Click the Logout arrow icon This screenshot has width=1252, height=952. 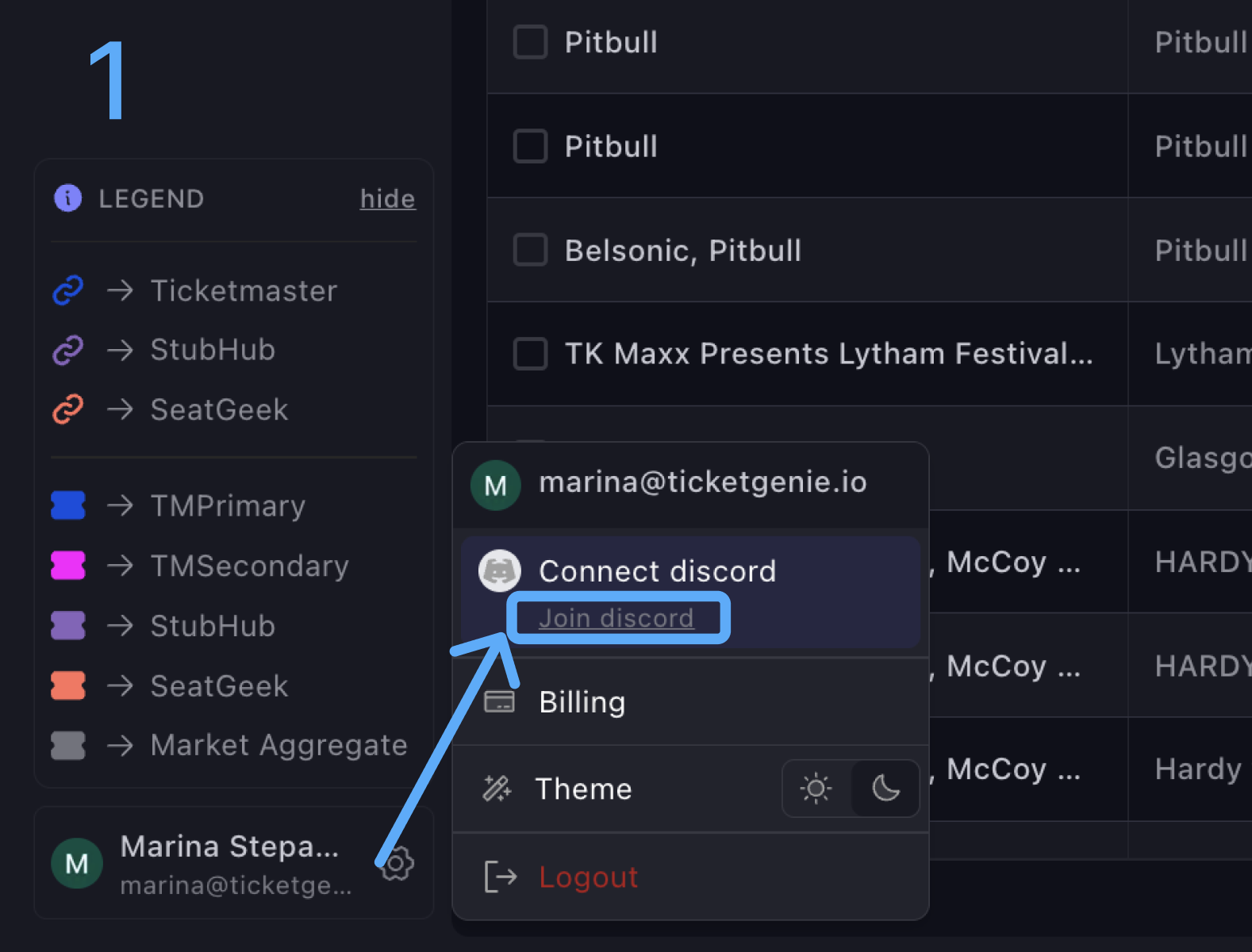(501, 877)
